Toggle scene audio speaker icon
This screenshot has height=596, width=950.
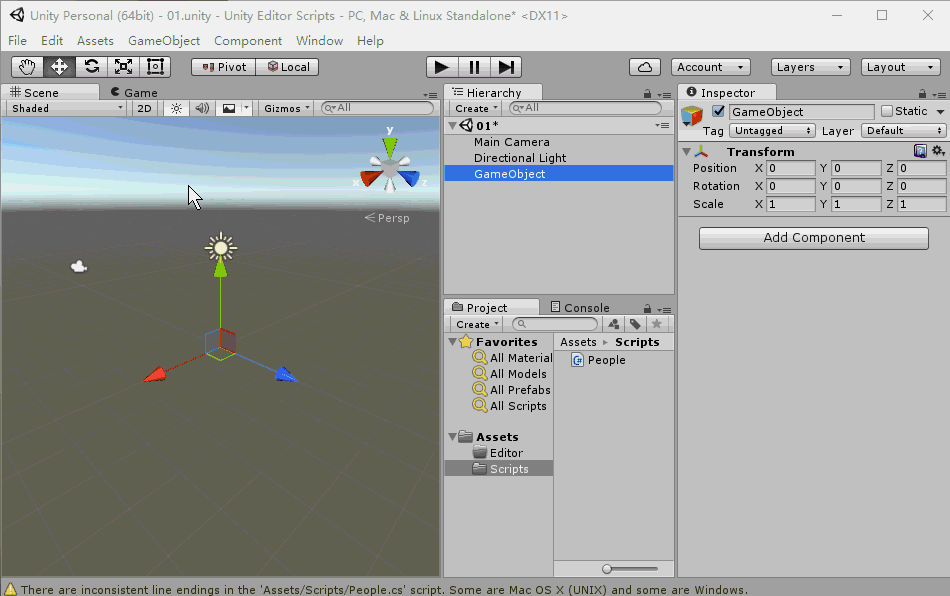point(202,108)
